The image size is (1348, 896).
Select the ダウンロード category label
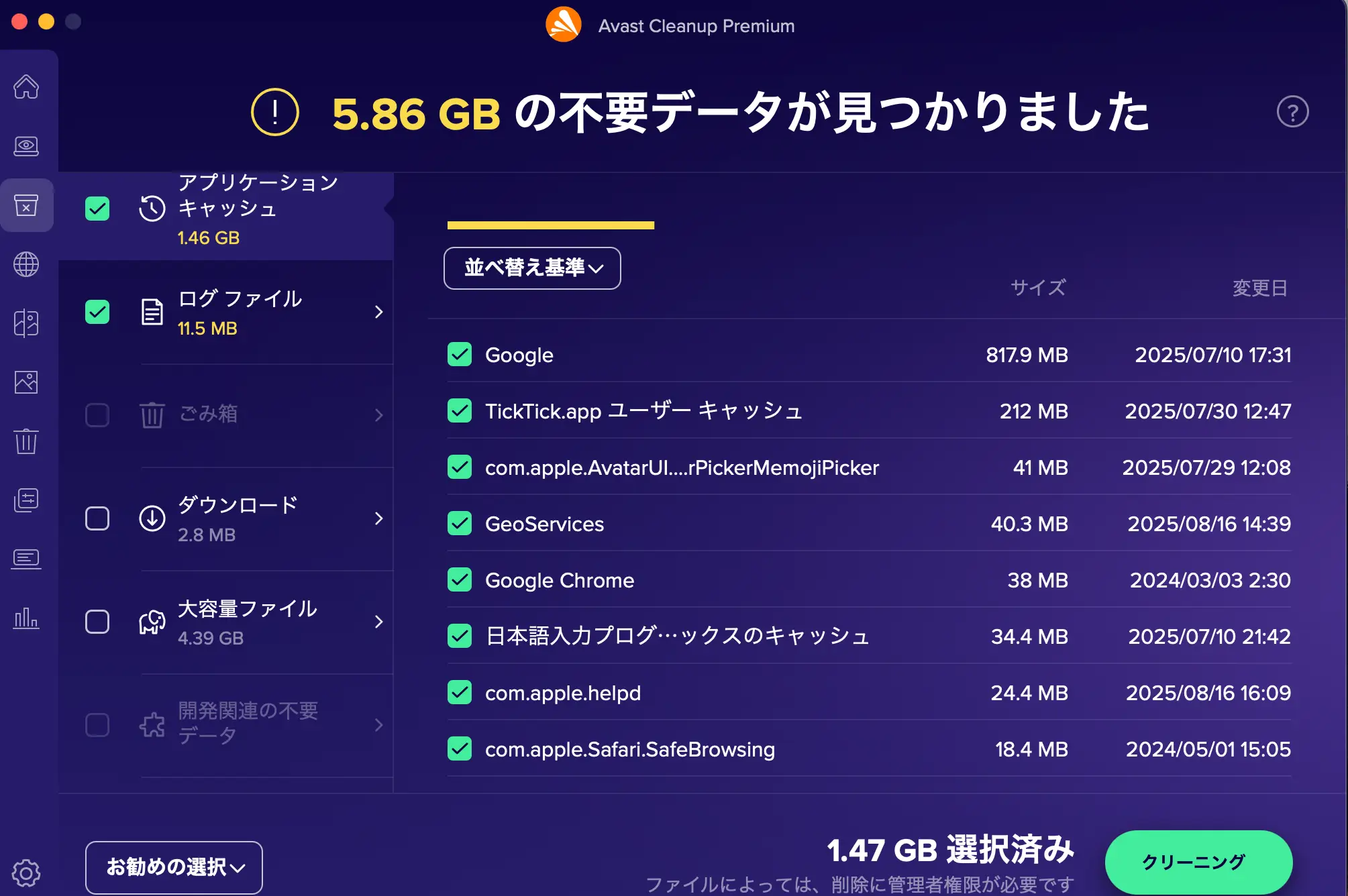coord(238,504)
